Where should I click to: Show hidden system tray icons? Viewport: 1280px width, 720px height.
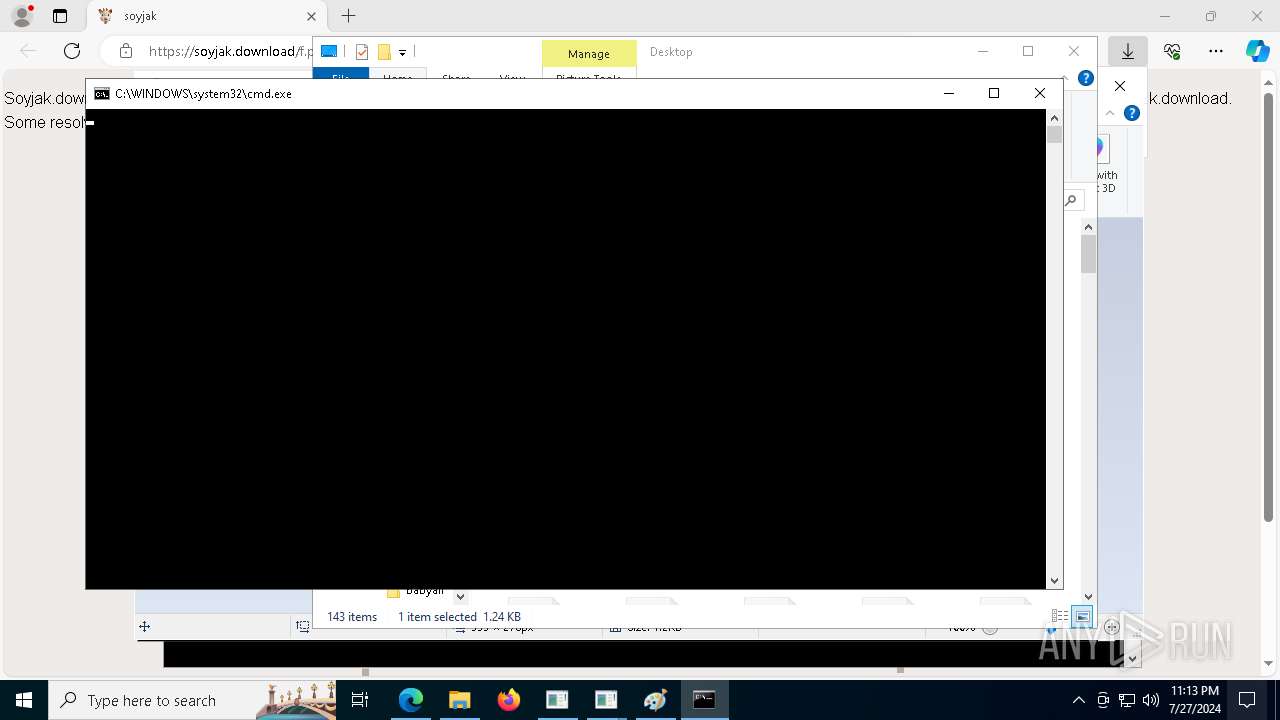[1078, 700]
